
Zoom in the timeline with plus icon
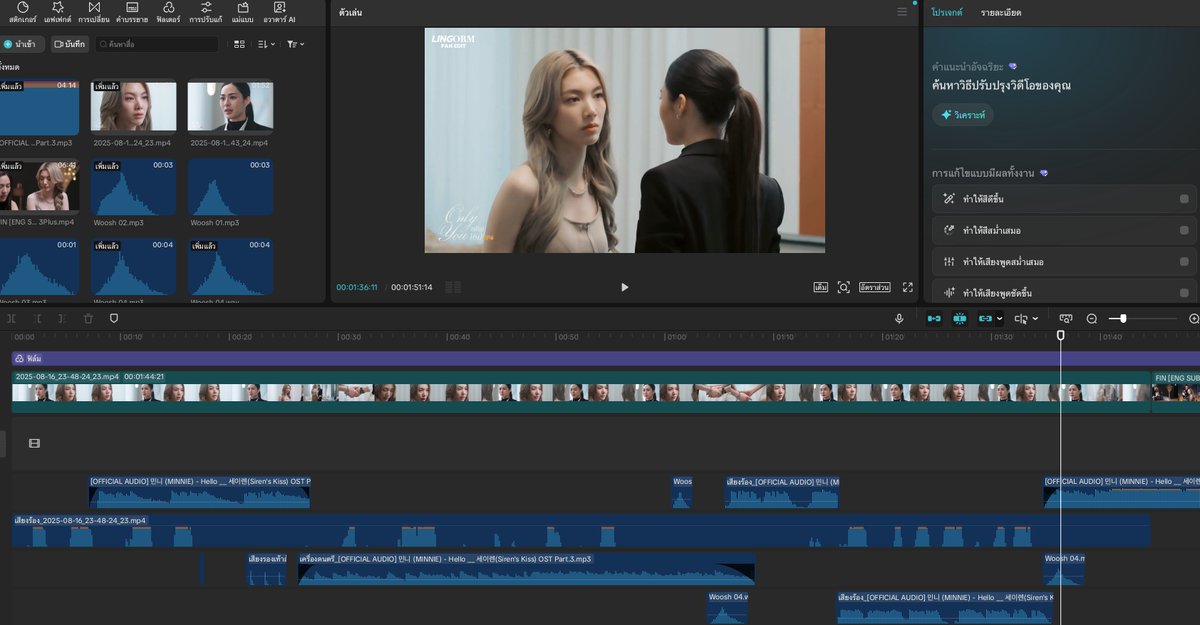coord(1194,318)
